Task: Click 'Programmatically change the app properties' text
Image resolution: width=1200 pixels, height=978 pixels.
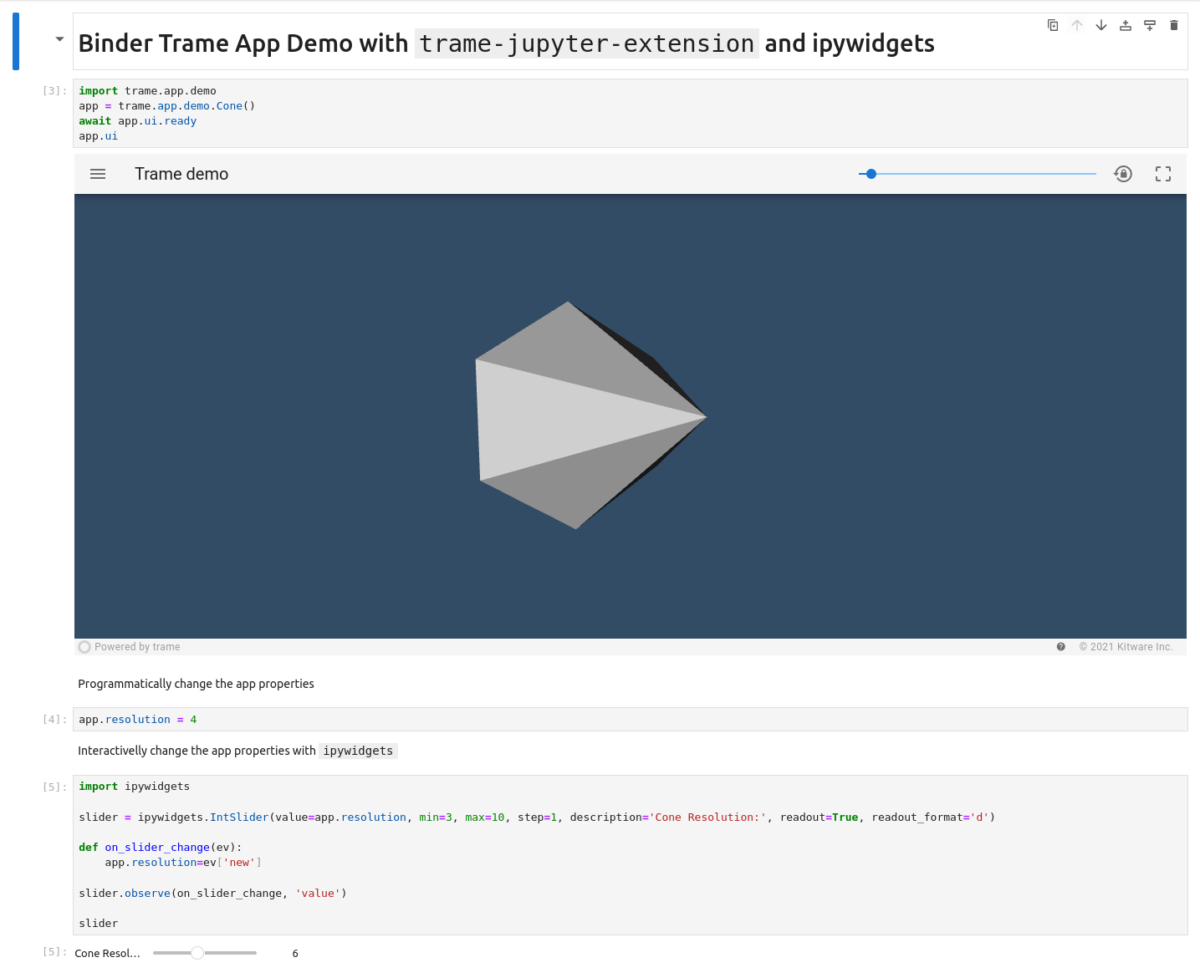Action: pos(196,684)
